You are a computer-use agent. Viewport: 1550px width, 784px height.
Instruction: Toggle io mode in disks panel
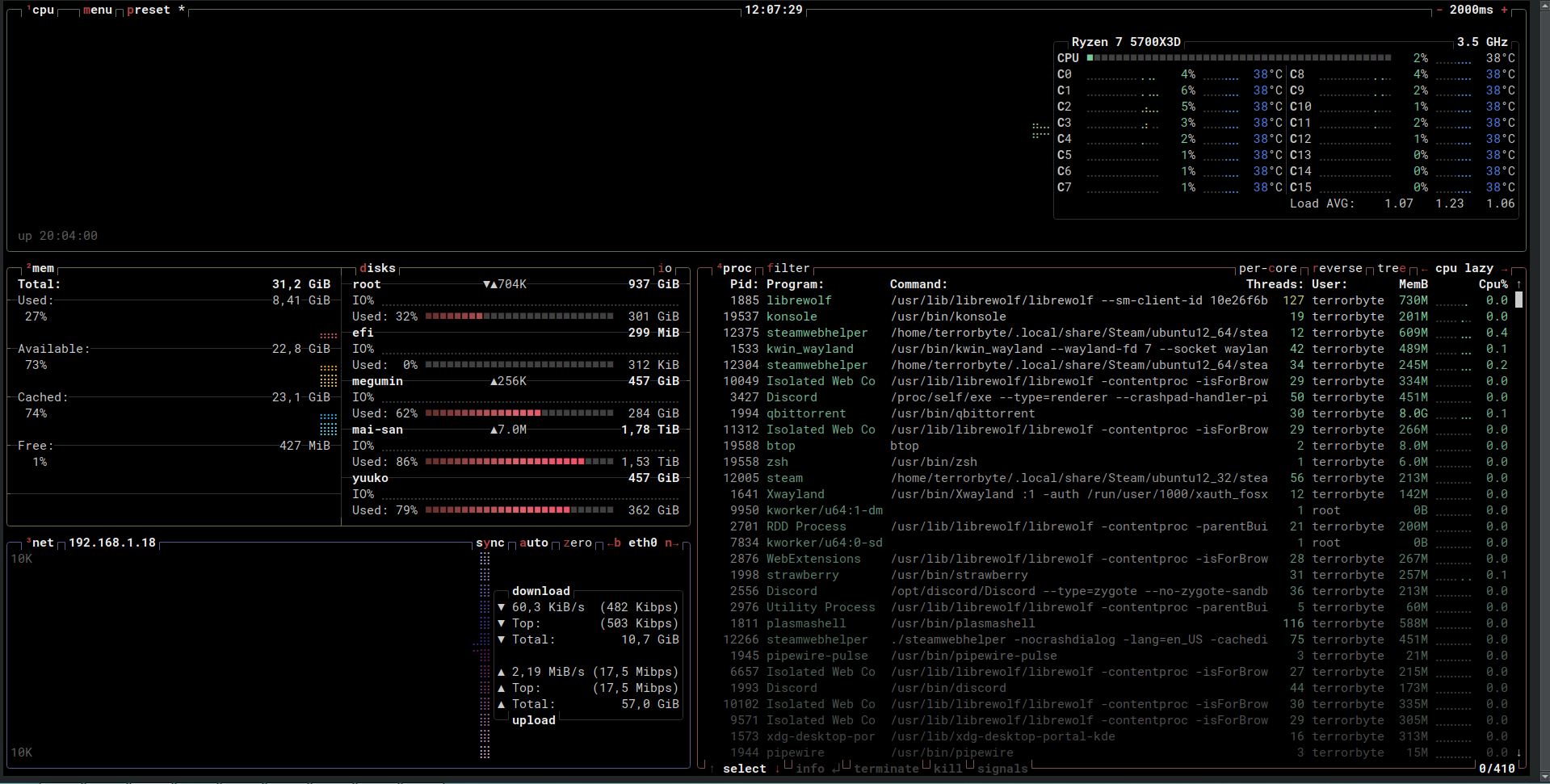pyautogui.click(x=665, y=268)
